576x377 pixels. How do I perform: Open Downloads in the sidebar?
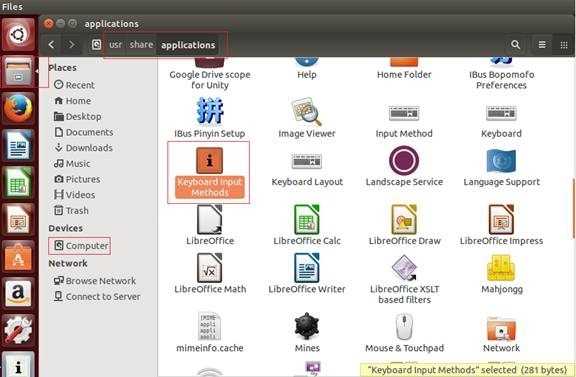click(83, 148)
